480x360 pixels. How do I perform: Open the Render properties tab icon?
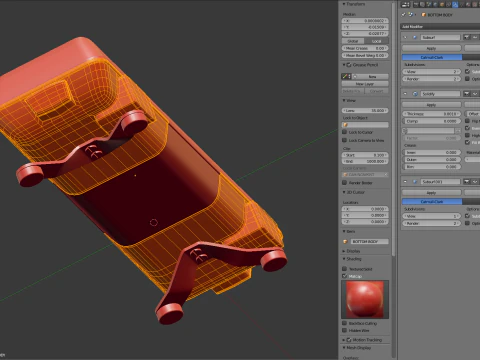(x=416, y=5)
